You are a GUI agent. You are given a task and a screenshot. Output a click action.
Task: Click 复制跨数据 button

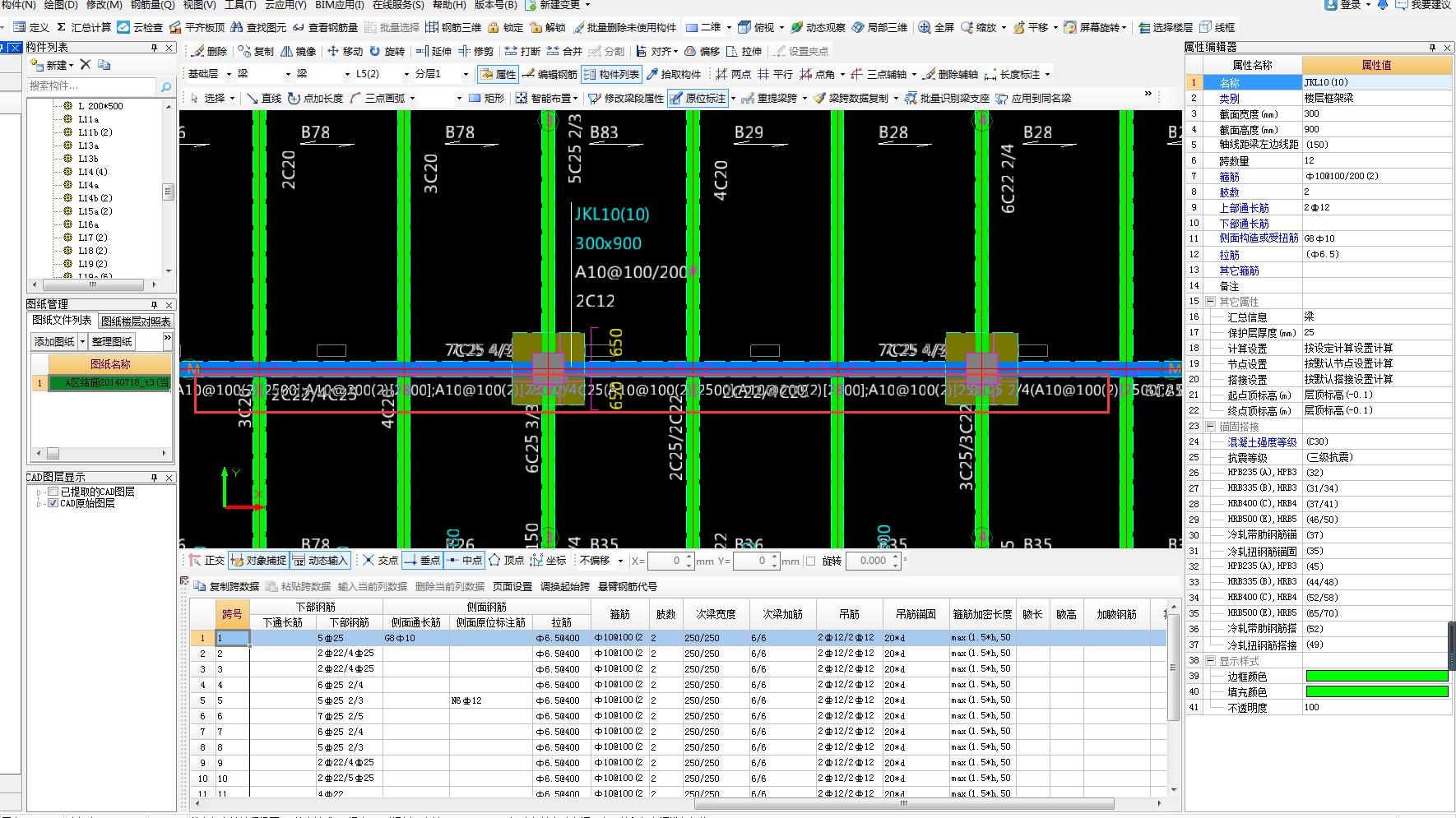[227, 586]
